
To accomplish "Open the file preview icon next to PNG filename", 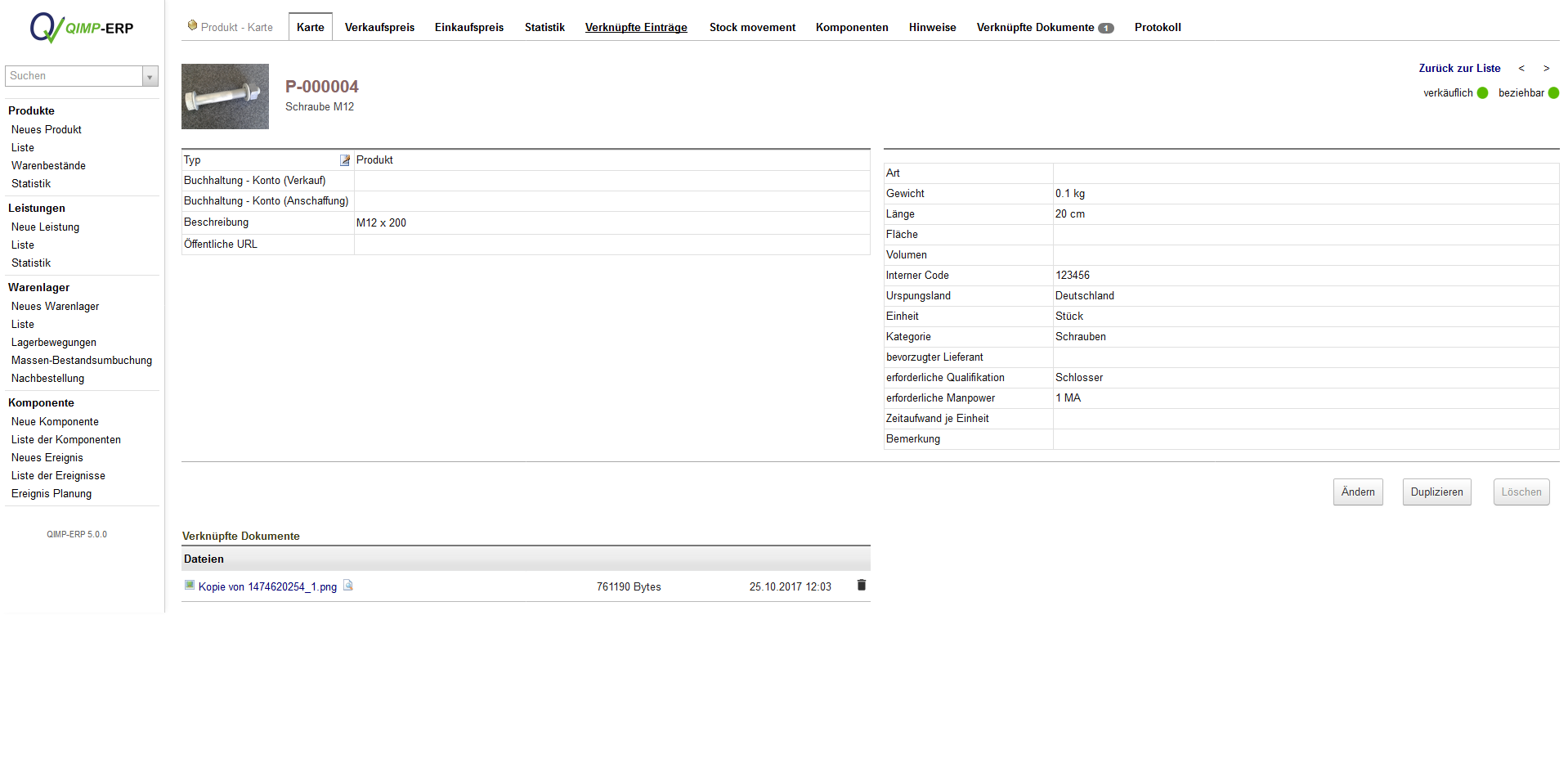I will coord(347,586).
